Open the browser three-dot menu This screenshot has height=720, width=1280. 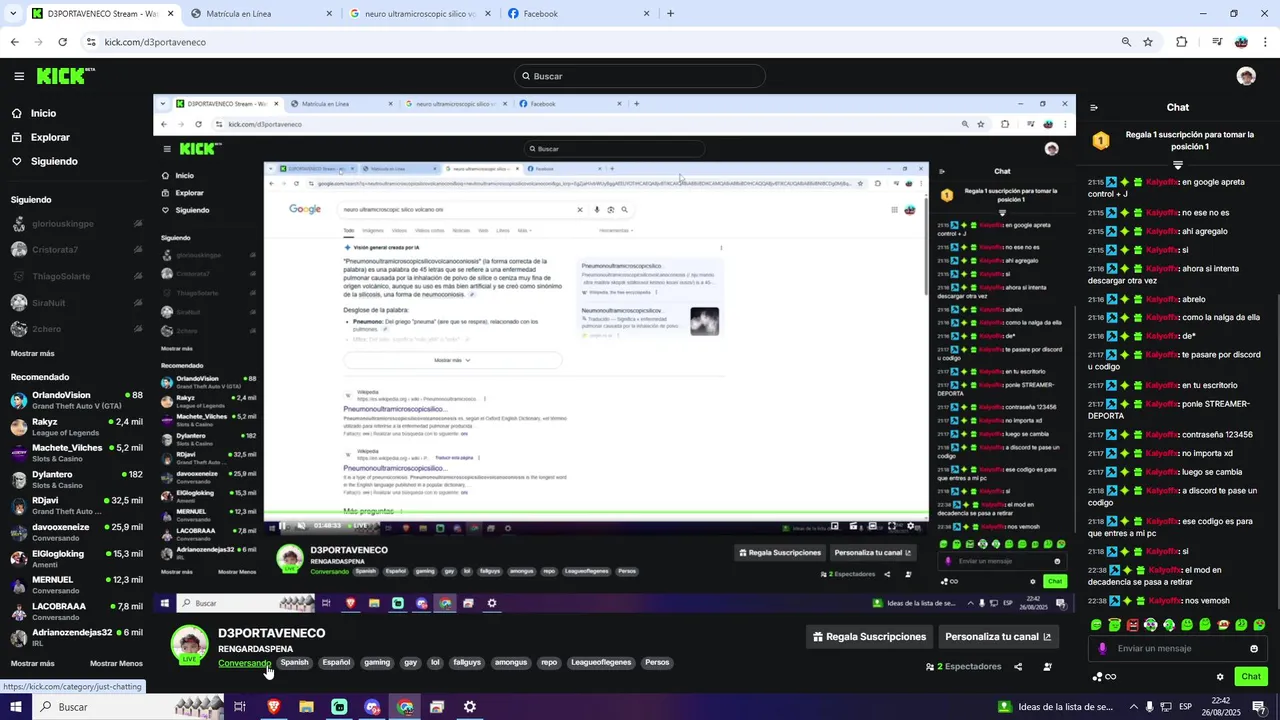(1267, 42)
